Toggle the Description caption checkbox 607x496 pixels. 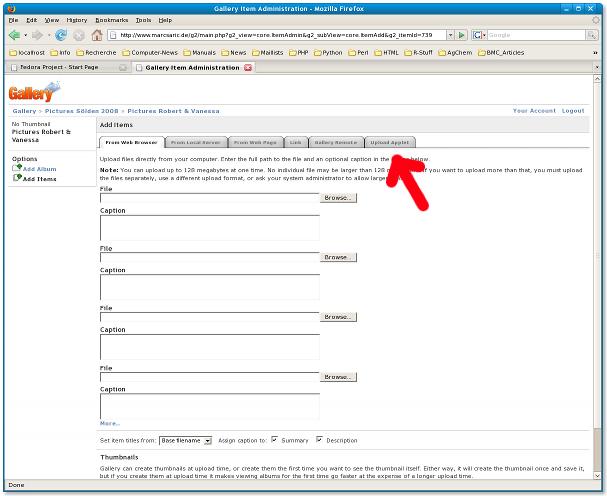pos(320,440)
